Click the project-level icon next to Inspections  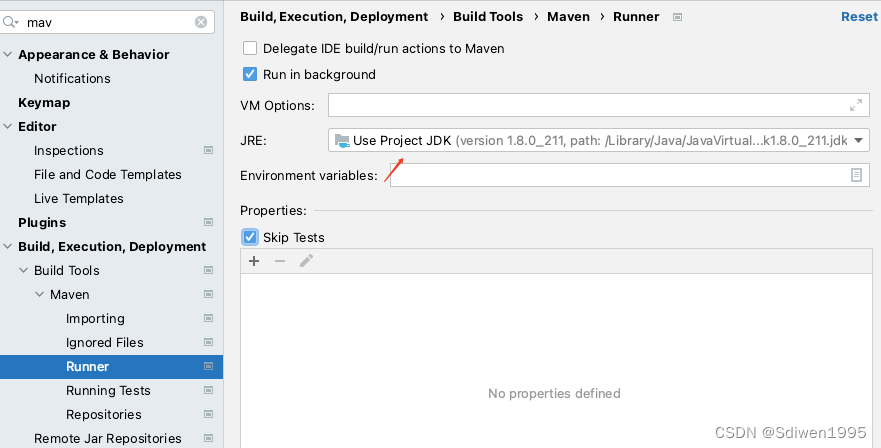click(208, 151)
